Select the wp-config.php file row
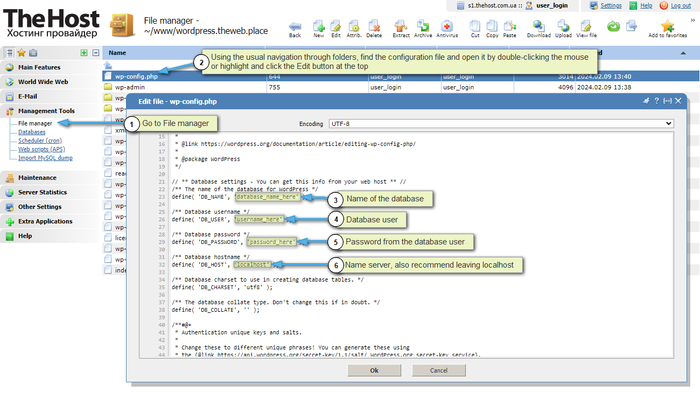 click(x=400, y=76)
